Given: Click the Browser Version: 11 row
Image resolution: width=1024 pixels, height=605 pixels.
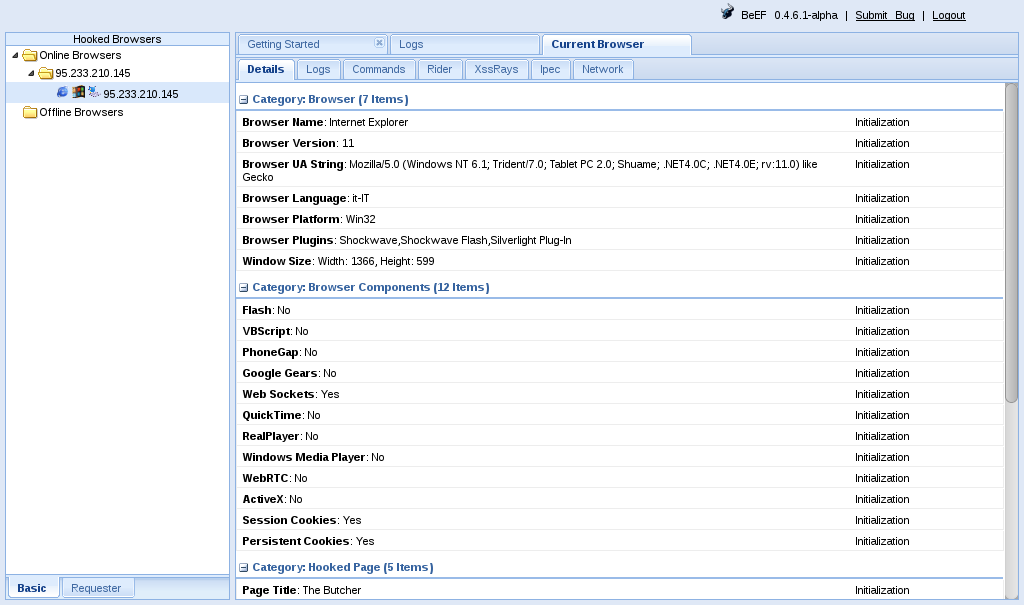Looking at the screenshot, I should [x=620, y=143].
